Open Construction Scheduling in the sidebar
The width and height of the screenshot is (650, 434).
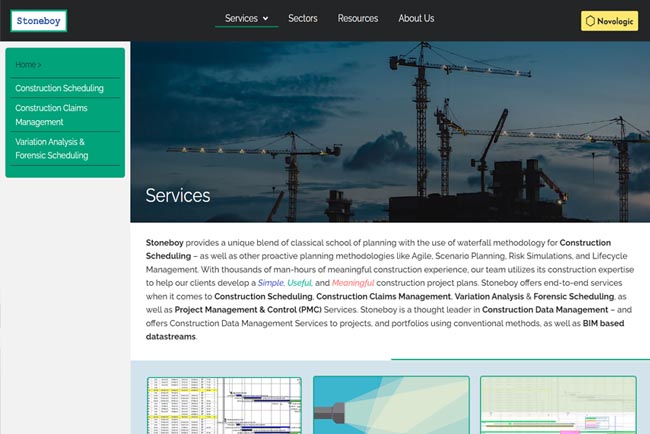(60, 88)
